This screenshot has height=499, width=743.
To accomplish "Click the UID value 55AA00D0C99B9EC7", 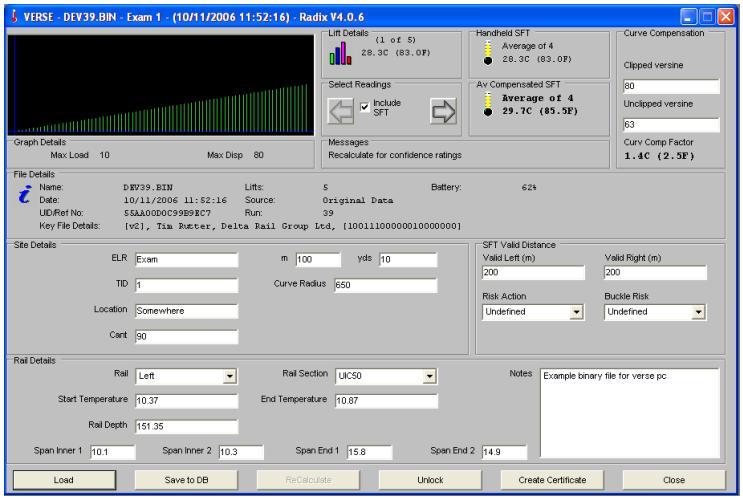I will [167, 213].
